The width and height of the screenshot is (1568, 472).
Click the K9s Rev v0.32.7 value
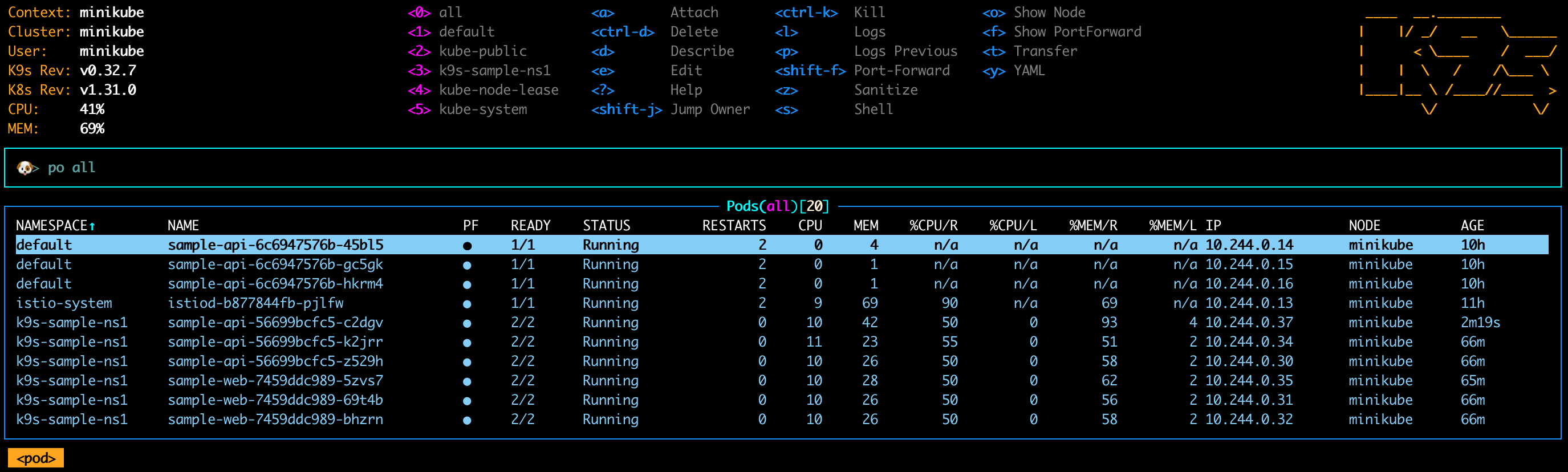point(108,71)
